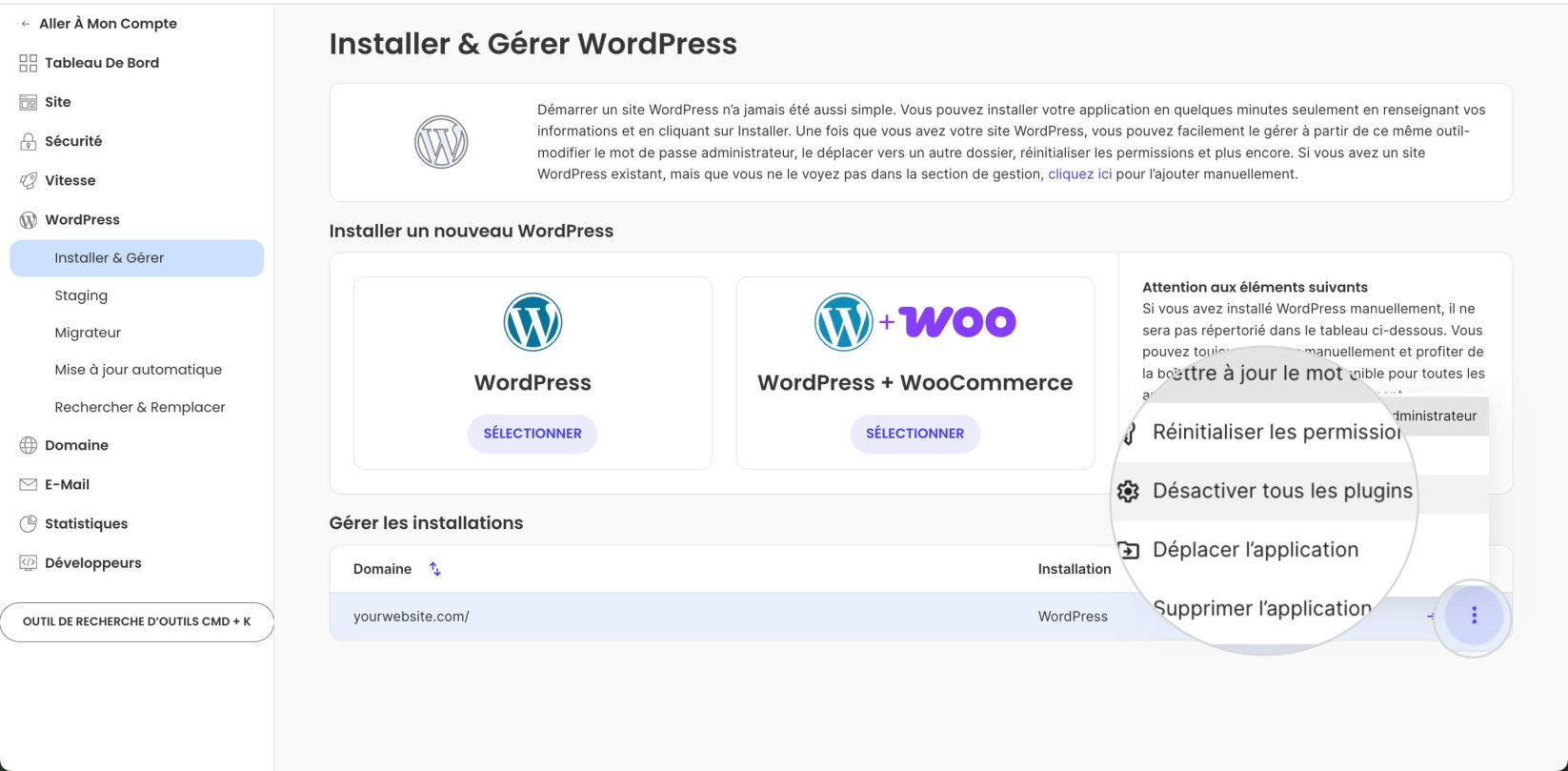This screenshot has height=771, width=1568.
Task: Click 'Attention aux éléments suivants' heading
Action: tap(1255, 287)
